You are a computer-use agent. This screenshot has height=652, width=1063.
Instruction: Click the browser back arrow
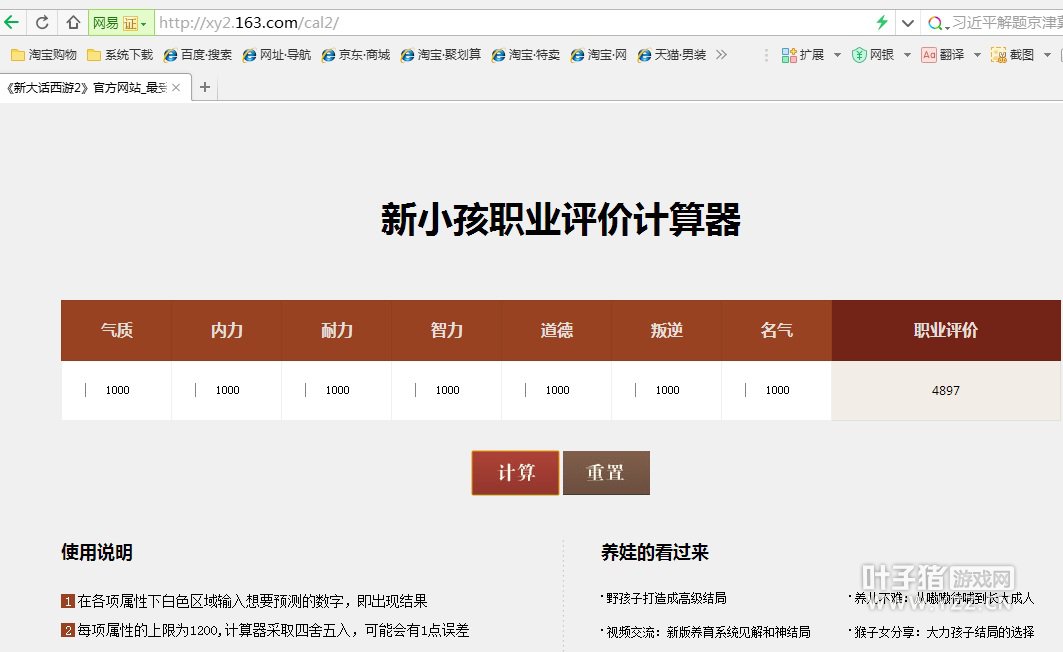(x=12, y=22)
